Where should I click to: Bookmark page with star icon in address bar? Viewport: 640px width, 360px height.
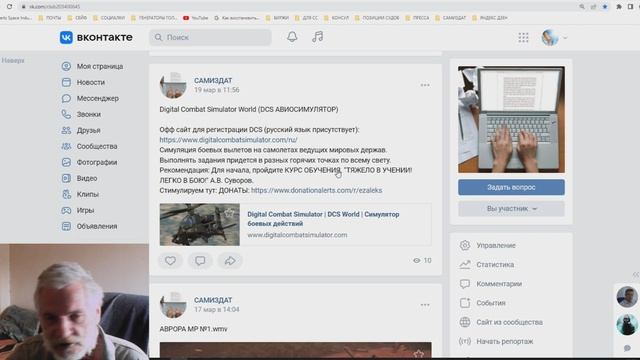(605, 7)
